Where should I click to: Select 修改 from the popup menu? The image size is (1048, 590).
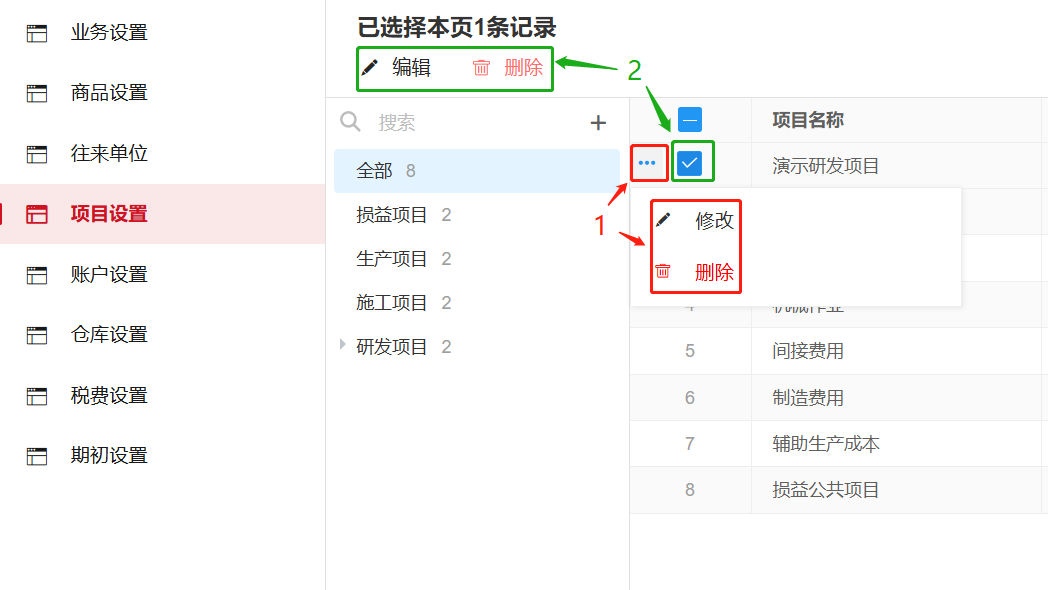(x=714, y=221)
